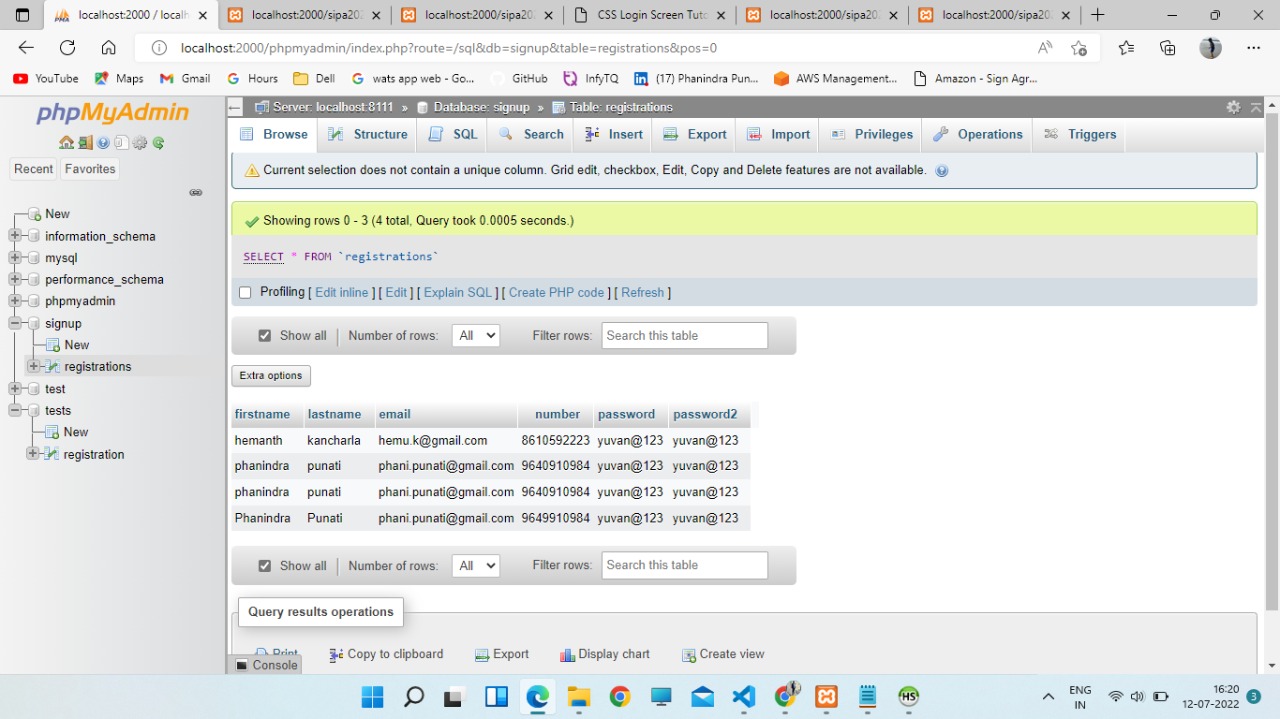This screenshot has height=719, width=1280.
Task: Expand the phpmyadmin database node
Action: tap(15, 301)
